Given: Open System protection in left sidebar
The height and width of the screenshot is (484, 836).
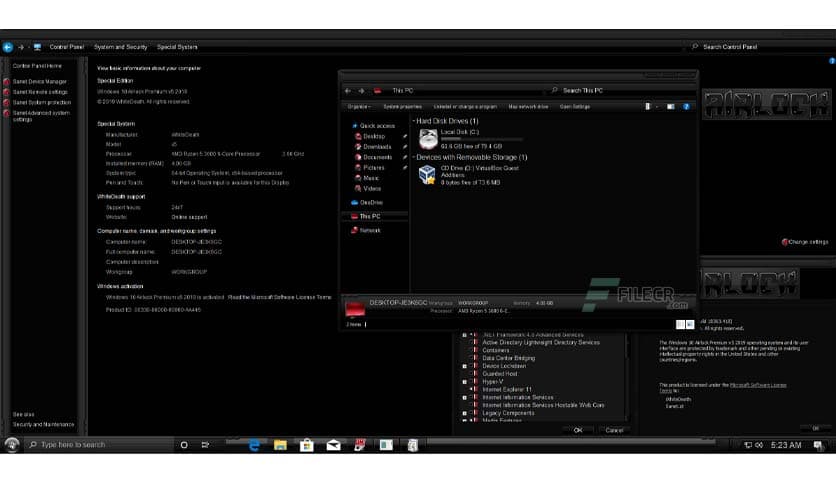Looking at the screenshot, I should tap(42, 102).
